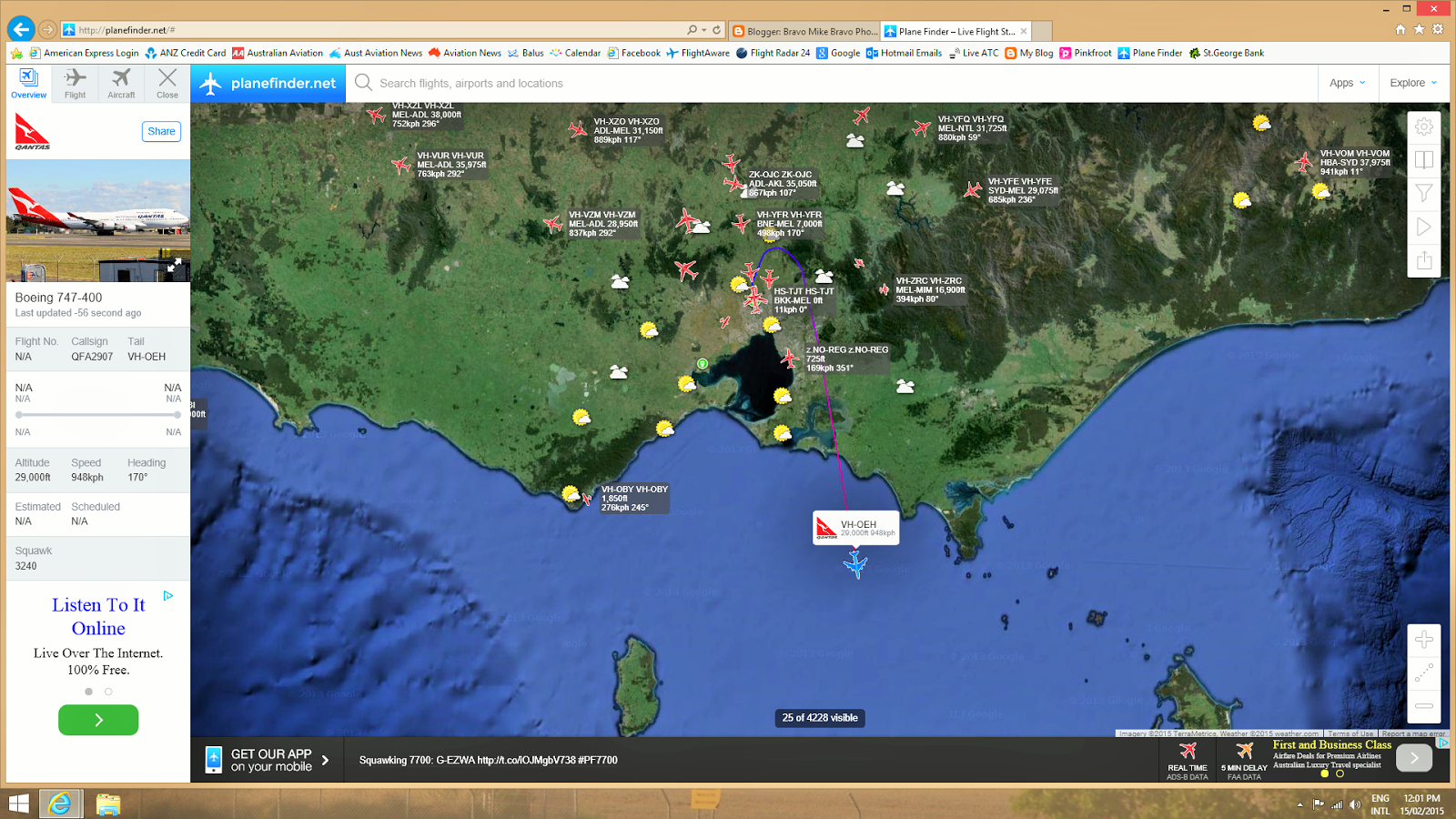The image size is (1456, 819).
Task: Refresh the page in browser
Action: (717, 30)
